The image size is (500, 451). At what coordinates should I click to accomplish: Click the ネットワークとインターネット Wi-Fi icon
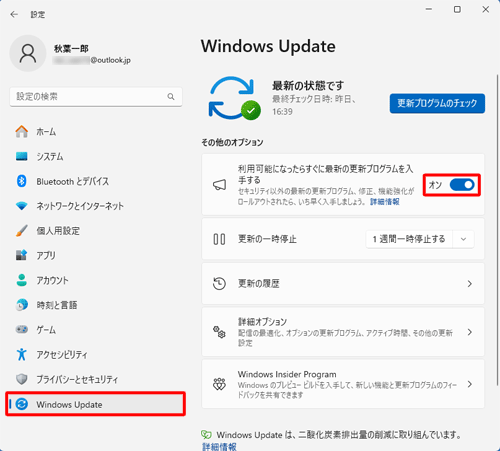pos(22,206)
